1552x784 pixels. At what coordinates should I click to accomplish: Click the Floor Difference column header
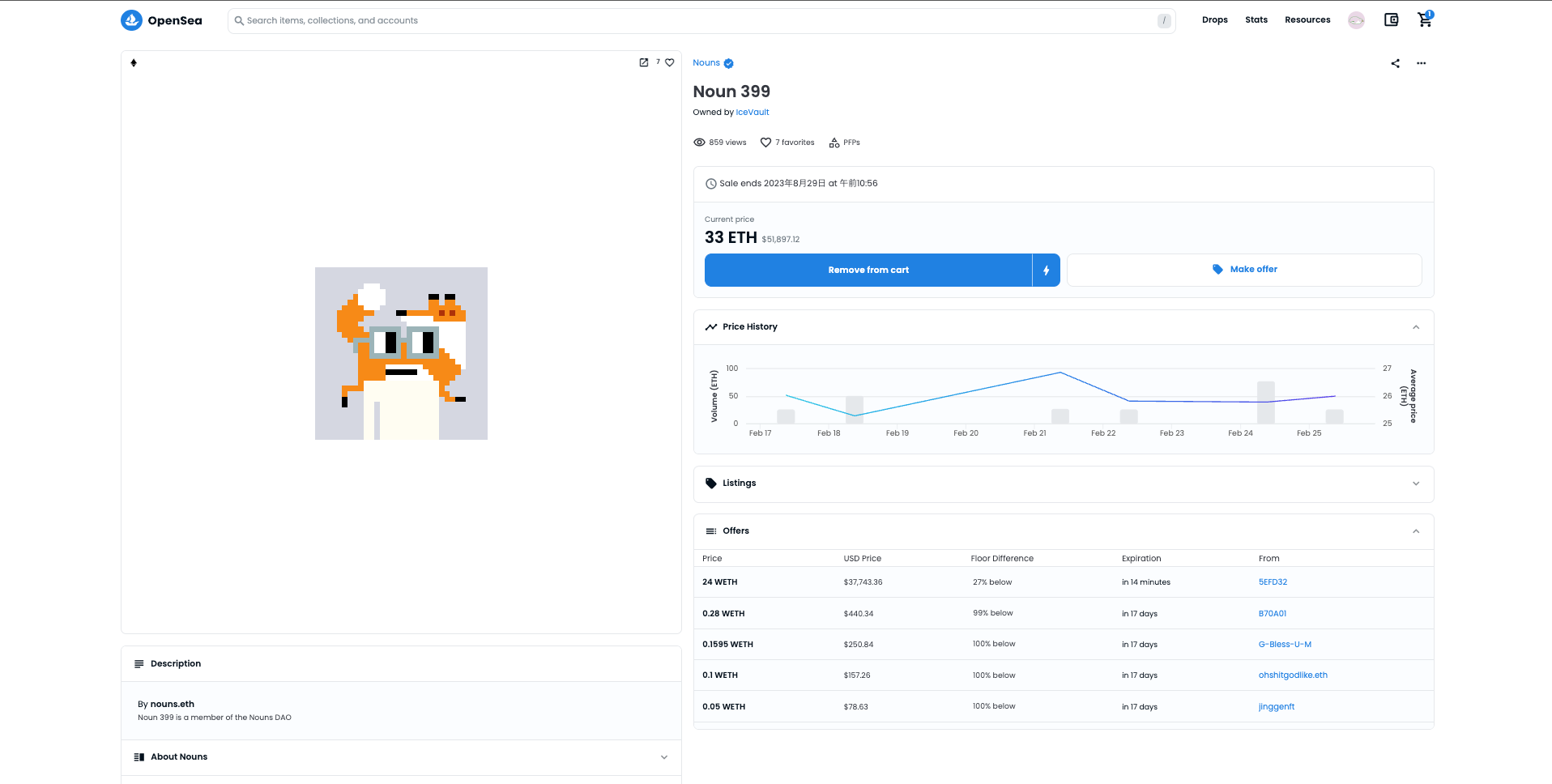pos(1002,559)
